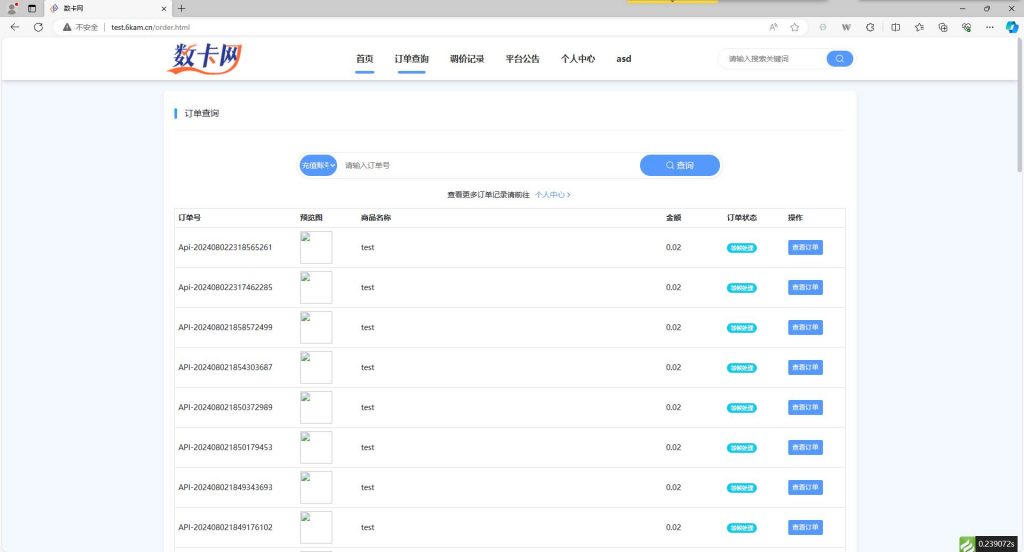View order API-202408021854303687

805,367
